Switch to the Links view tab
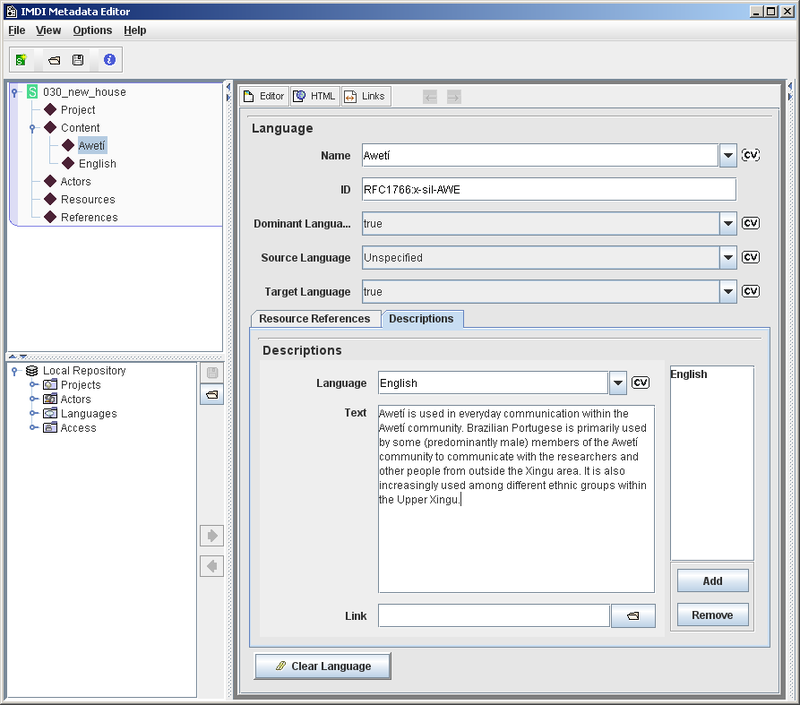The width and height of the screenshot is (800, 705). [x=366, y=96]
